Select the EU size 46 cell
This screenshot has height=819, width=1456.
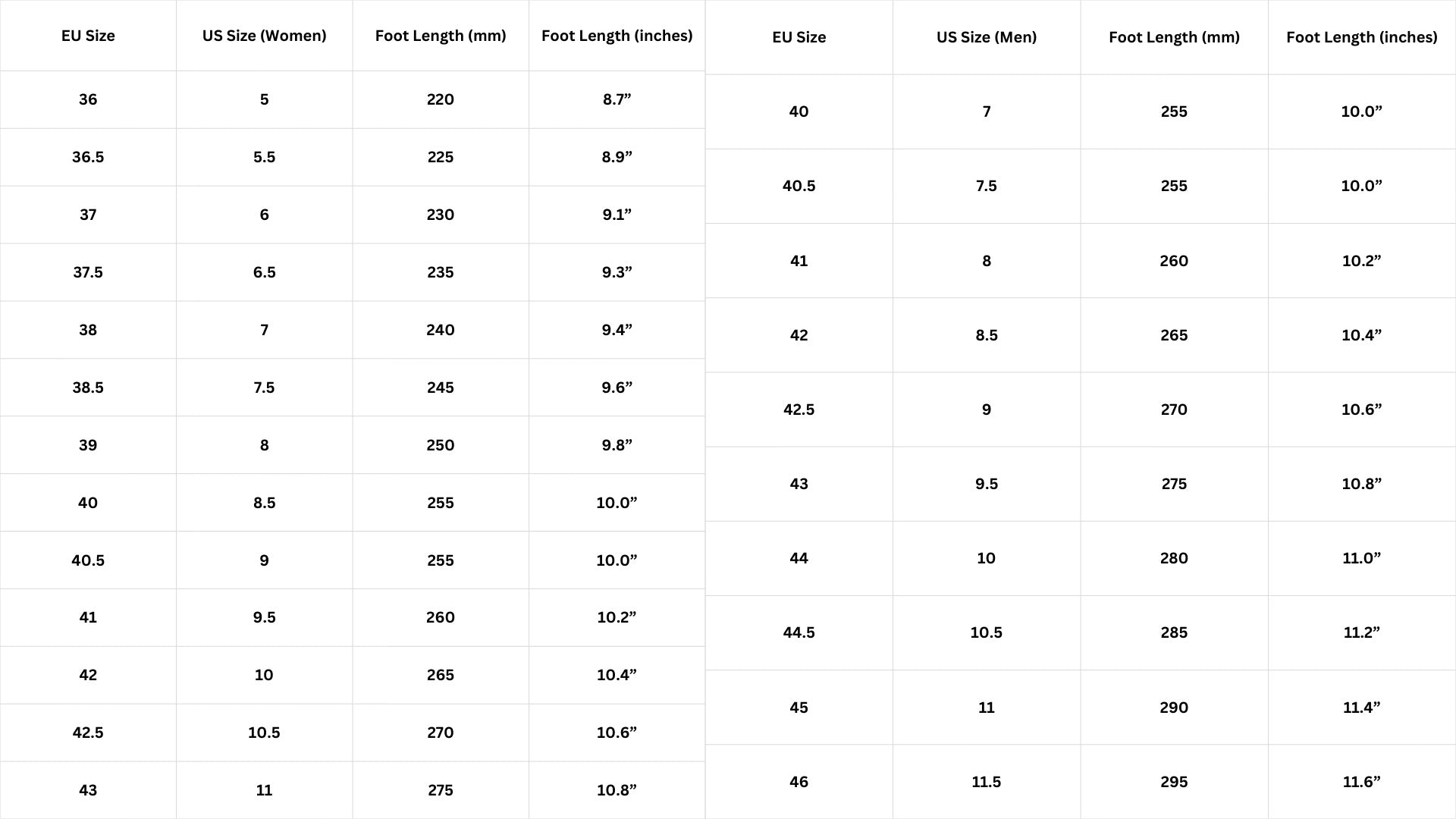tap(799, 782)
